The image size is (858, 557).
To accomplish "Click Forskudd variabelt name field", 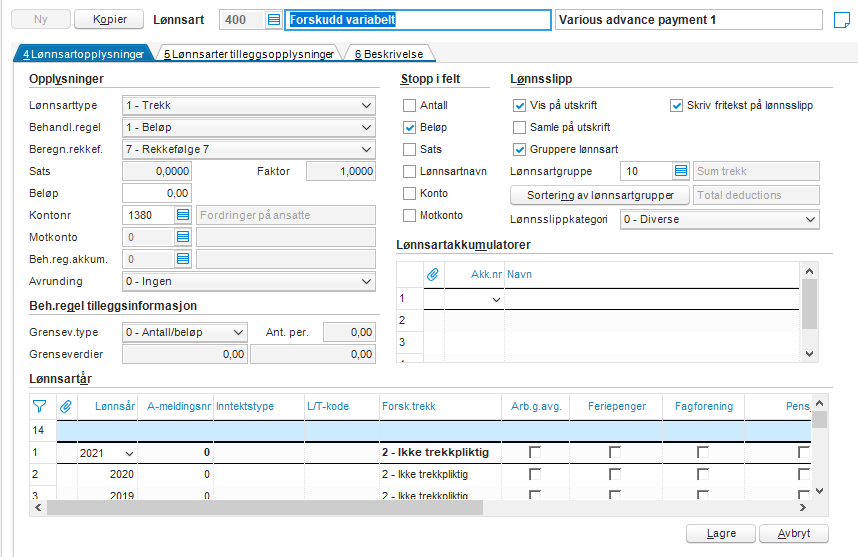I will [418, 20].
